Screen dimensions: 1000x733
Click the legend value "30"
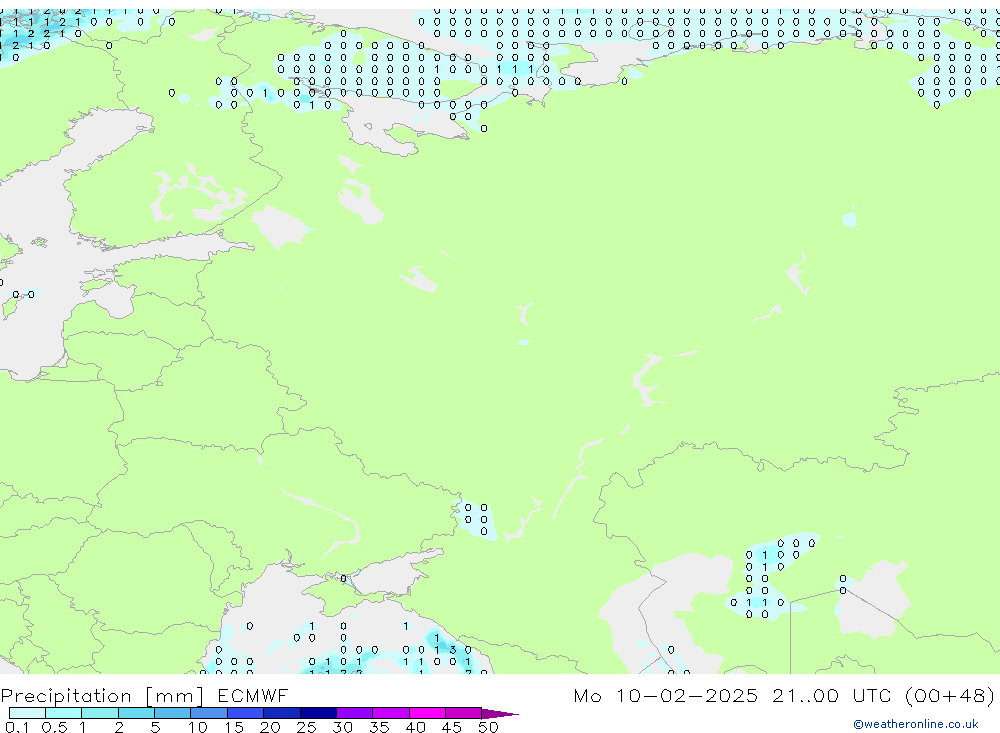[x=342, y=727]
